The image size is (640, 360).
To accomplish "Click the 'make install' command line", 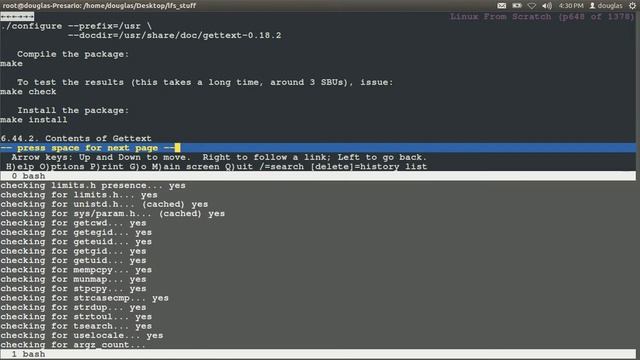I will coord(33,120).
